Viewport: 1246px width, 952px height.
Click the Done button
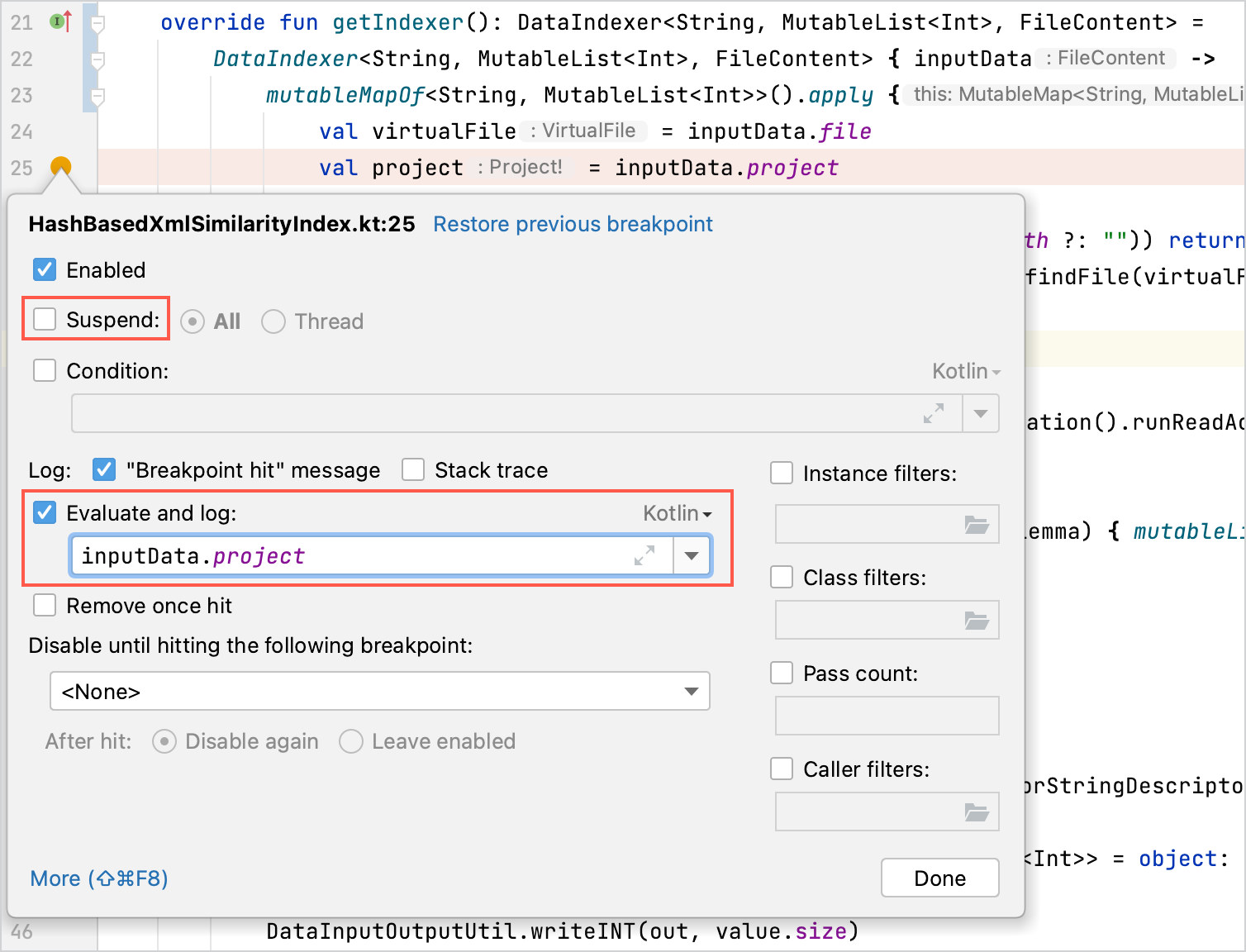939,878
